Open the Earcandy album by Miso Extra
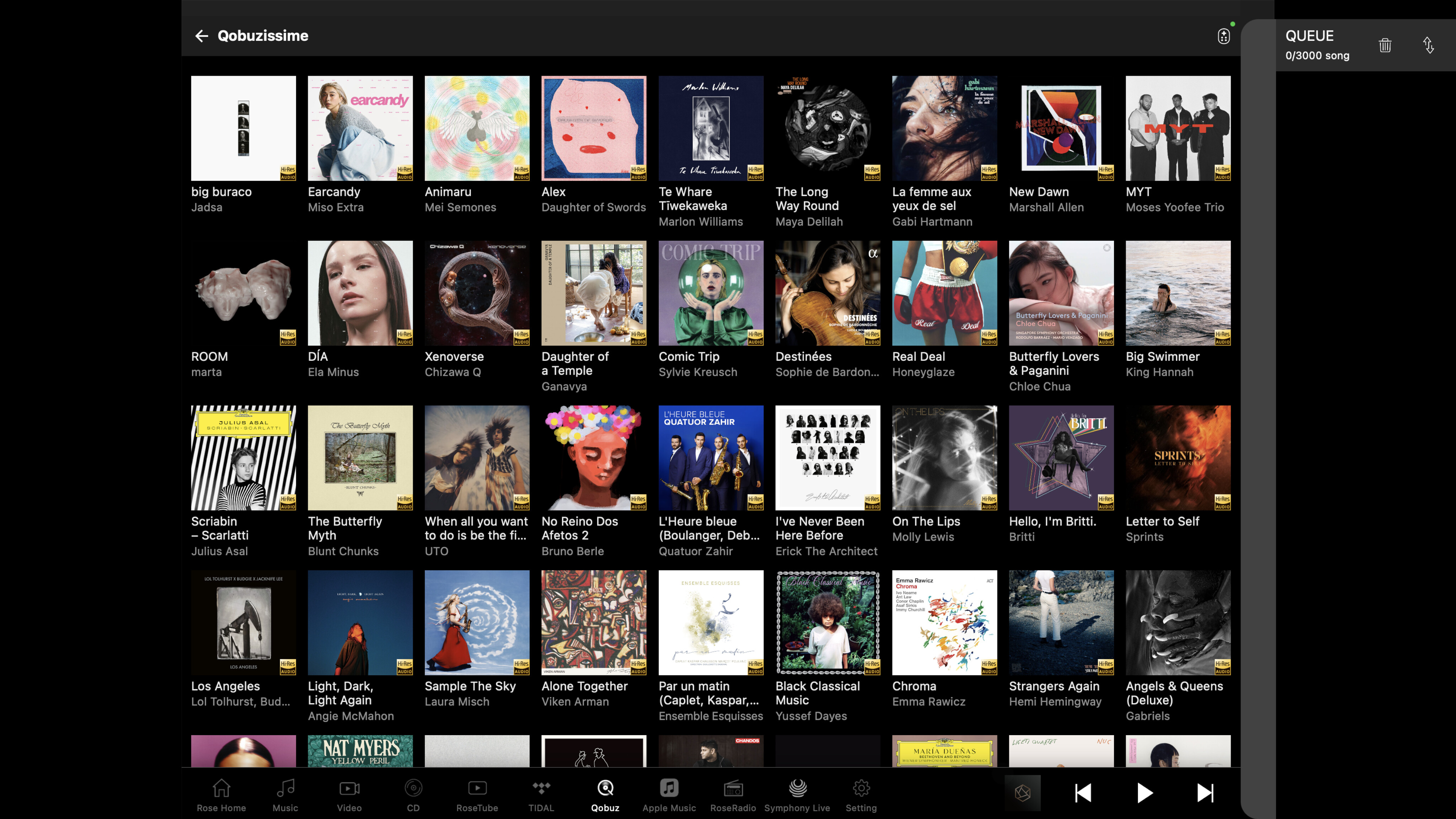Viewport: 1456px width, 819px height. (360, 128)
